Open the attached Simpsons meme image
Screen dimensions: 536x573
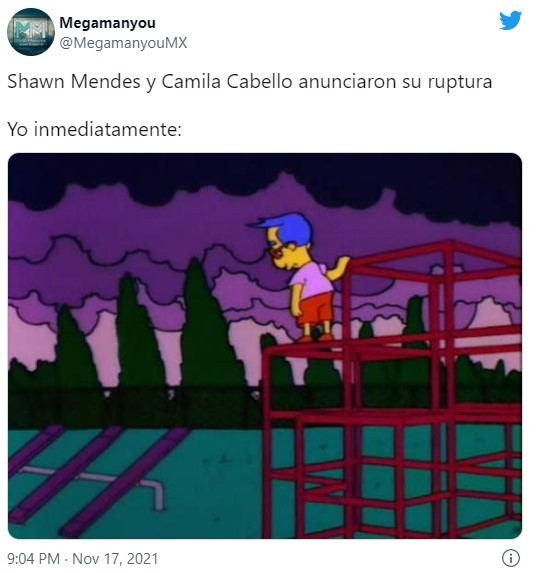click(x=265, y=346)
